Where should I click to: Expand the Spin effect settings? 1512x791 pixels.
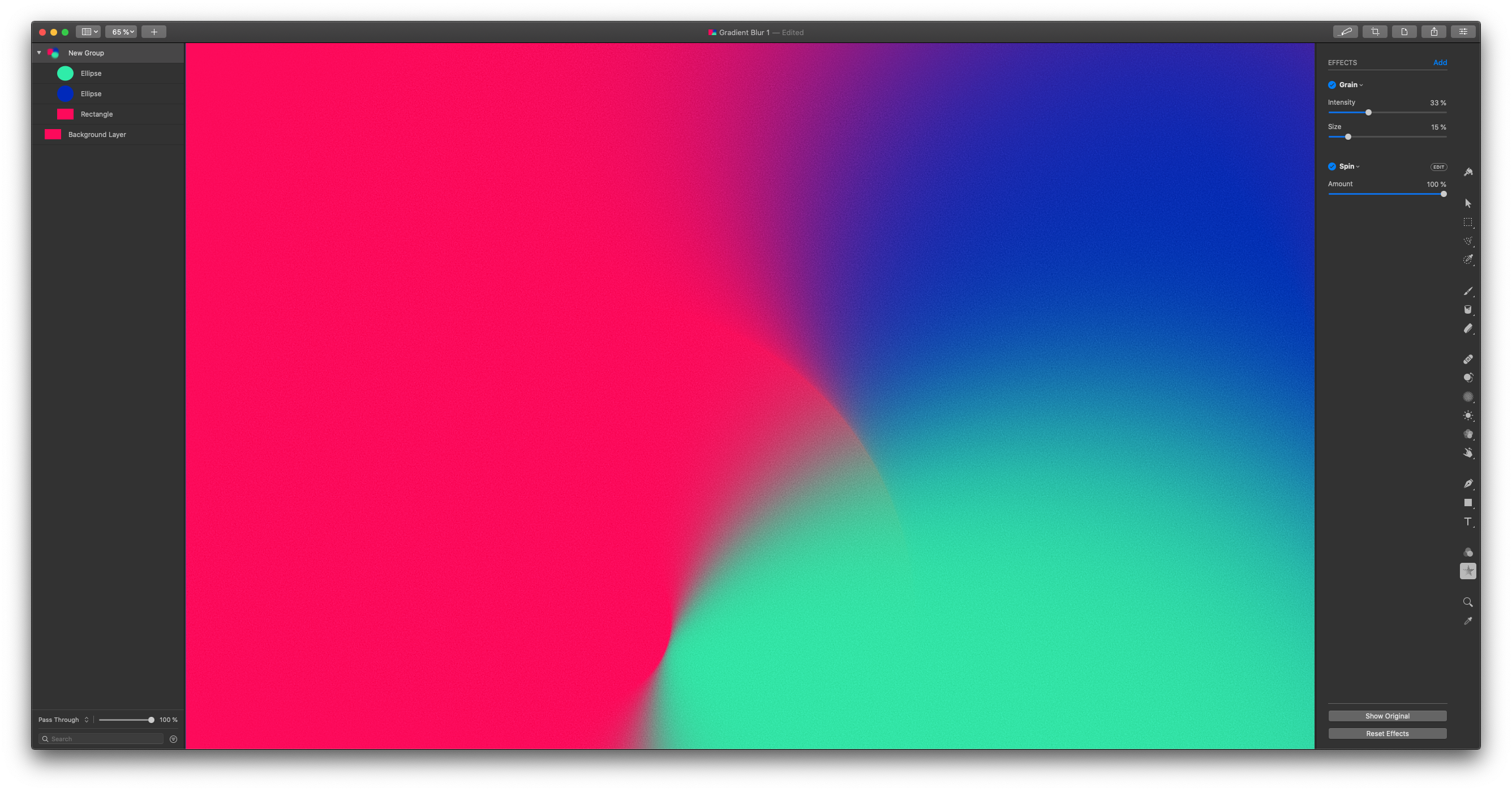pos(1358,166)
